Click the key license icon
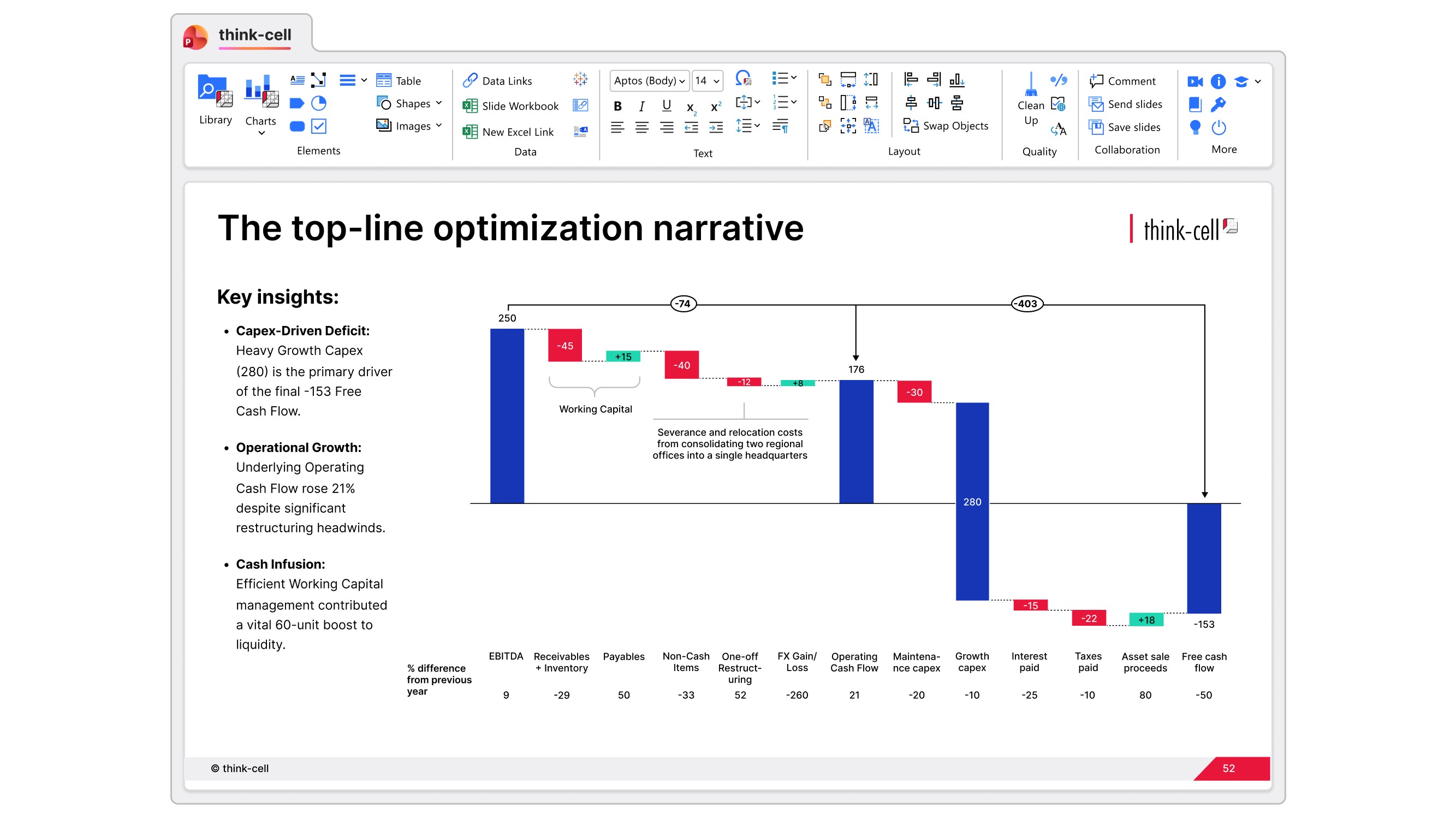 (1218, 105)
